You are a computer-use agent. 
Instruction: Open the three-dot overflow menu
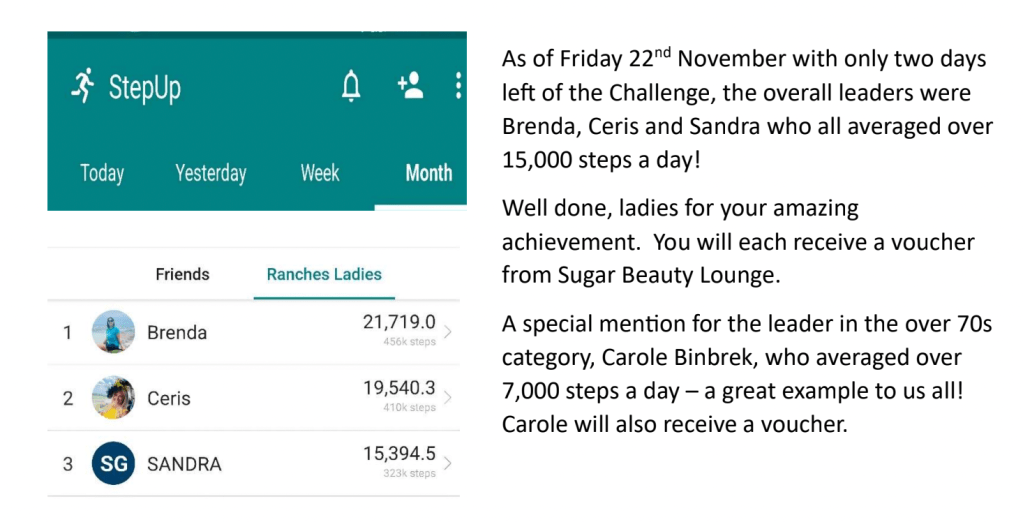458,86
